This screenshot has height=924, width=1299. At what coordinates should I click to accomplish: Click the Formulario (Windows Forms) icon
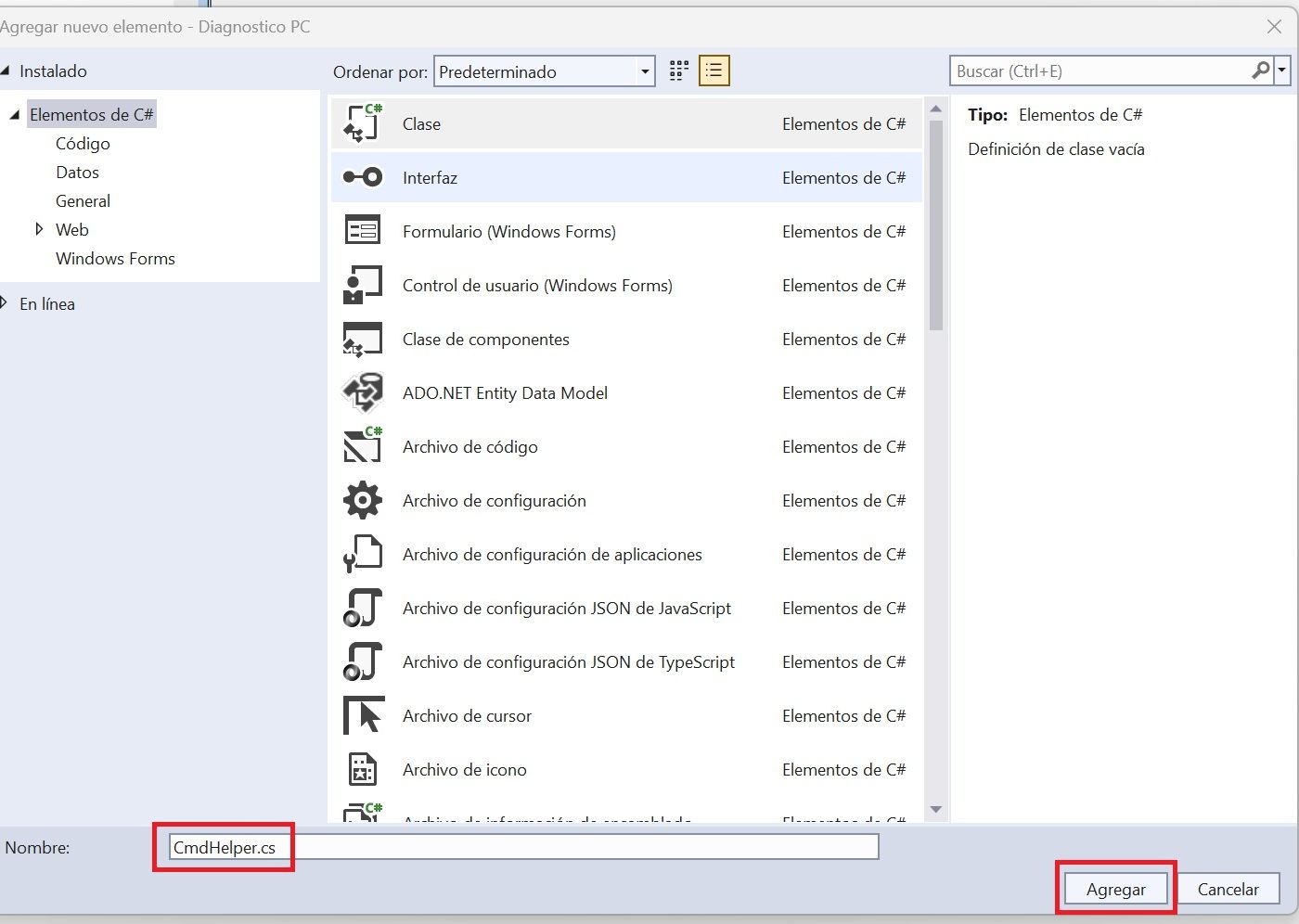(362, 230)
